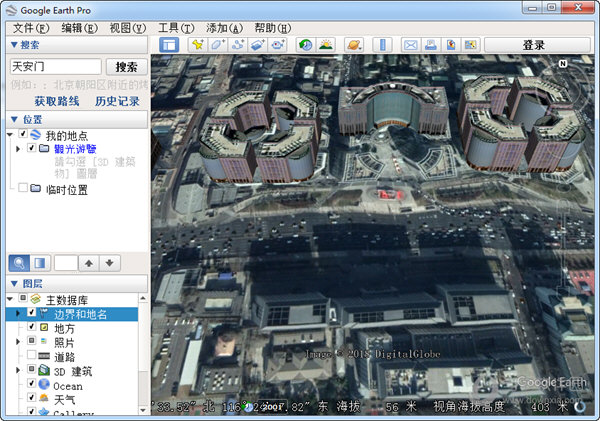
Task: Click the down arrow button in Places panel
Action: point(110,263)
